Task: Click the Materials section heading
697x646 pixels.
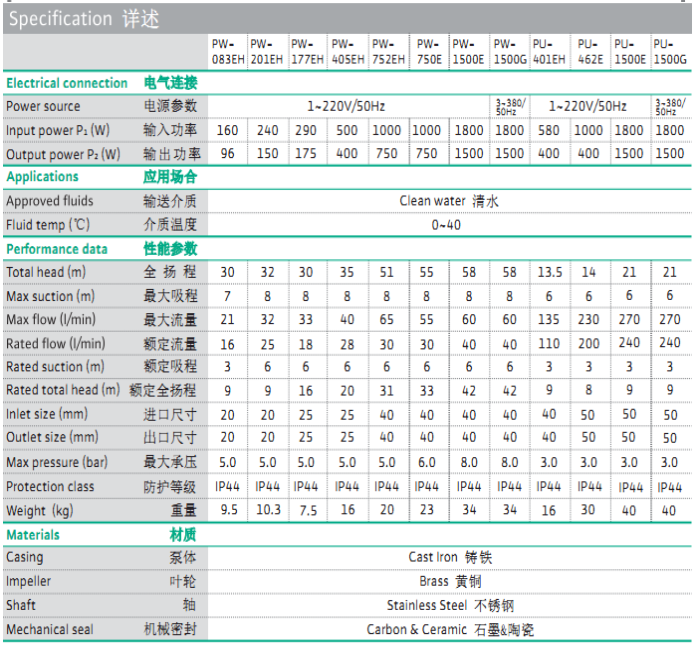Action: click(x=33, y=535)
